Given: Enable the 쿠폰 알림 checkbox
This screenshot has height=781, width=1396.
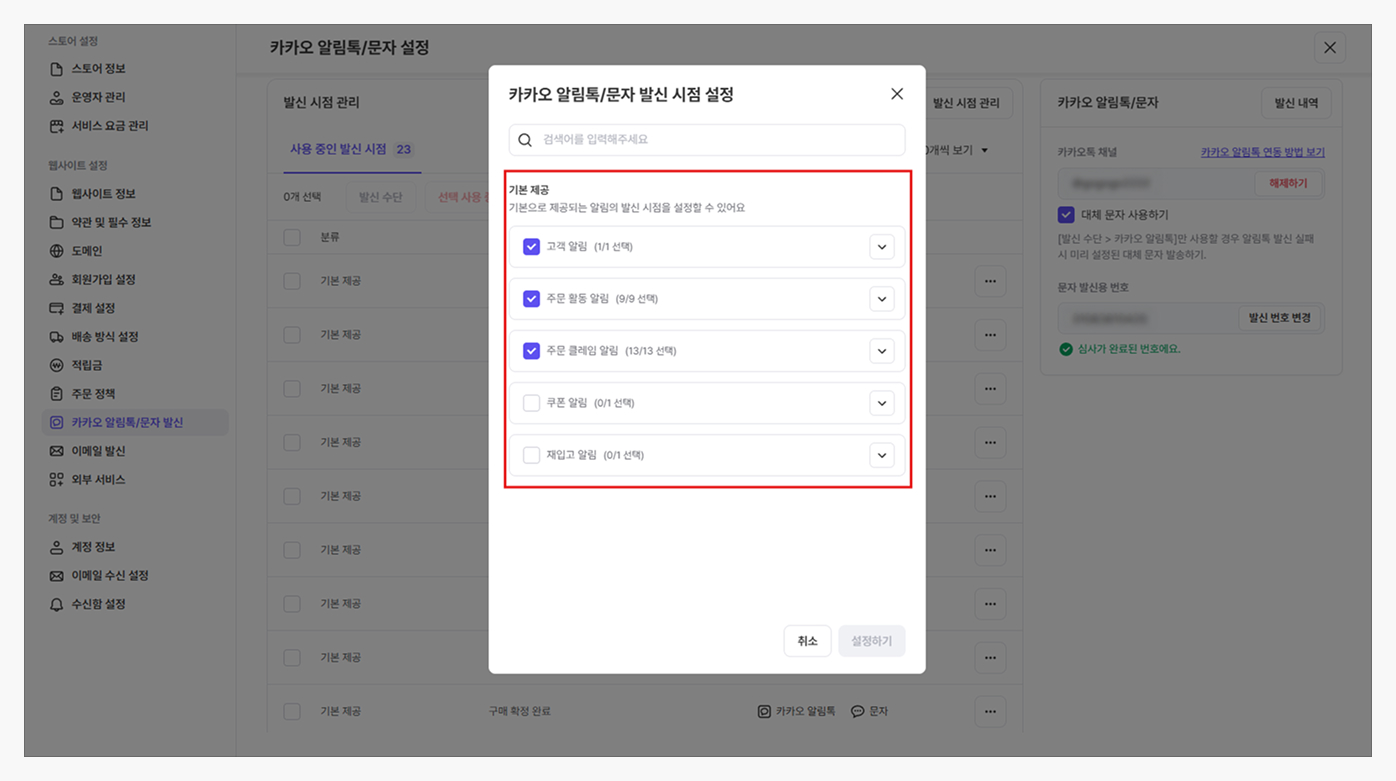Looking at the screenshot, I should tap(531, 403).
